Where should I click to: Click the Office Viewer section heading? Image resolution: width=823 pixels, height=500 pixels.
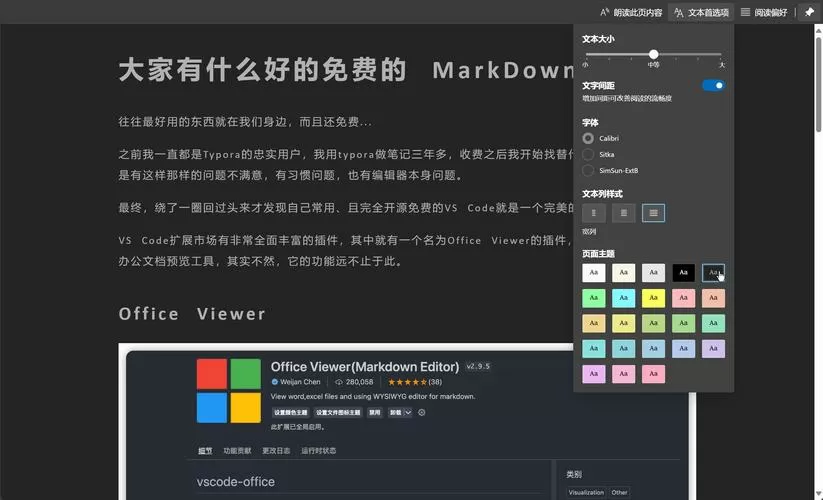click(192, 314)
